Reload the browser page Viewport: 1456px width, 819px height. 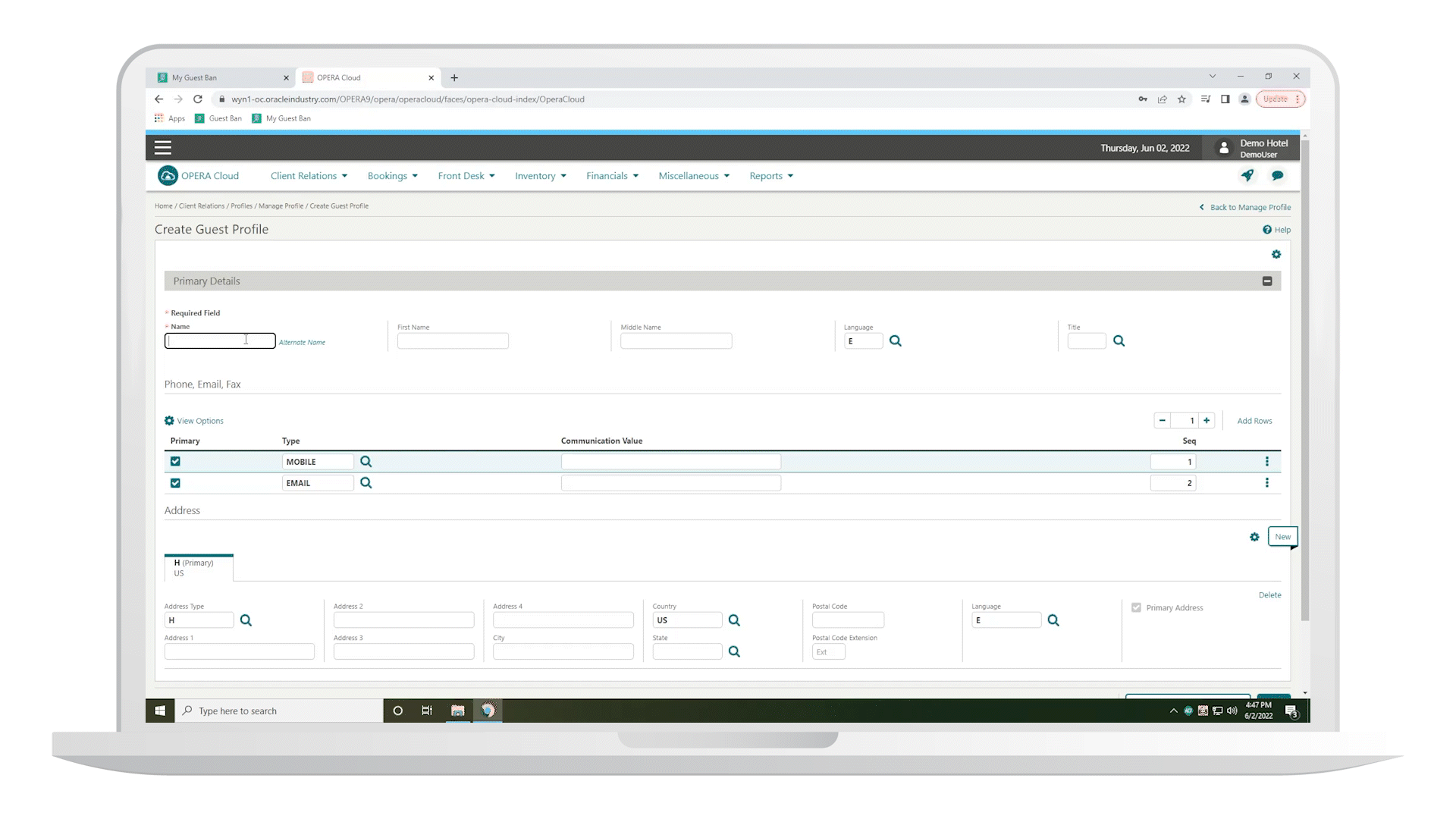[198, 99]
